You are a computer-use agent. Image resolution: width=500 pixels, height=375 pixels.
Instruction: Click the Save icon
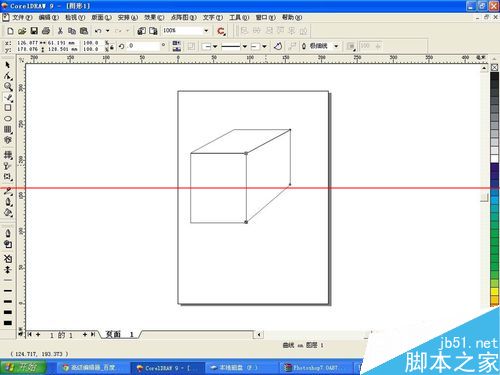pyautogui.click(x=34, y=31)
